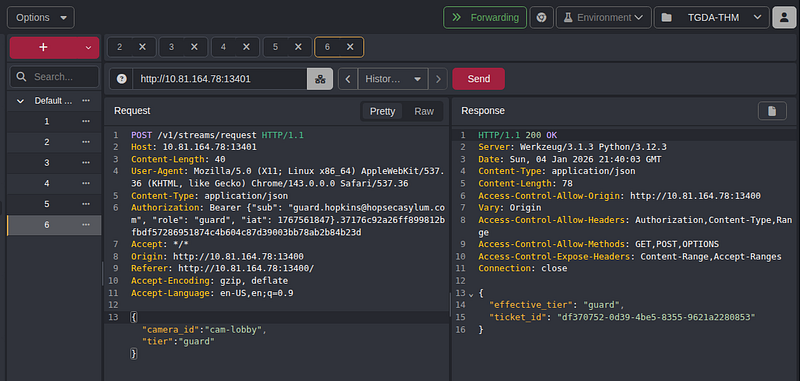
Task: Copy the response with document icon
Action: 772,111
